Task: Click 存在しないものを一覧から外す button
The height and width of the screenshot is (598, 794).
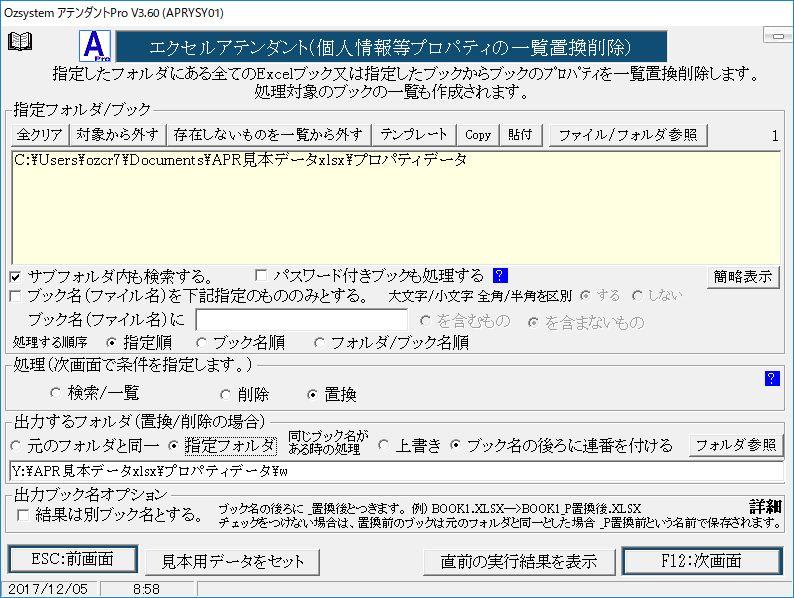Action: tap(268, 135)
